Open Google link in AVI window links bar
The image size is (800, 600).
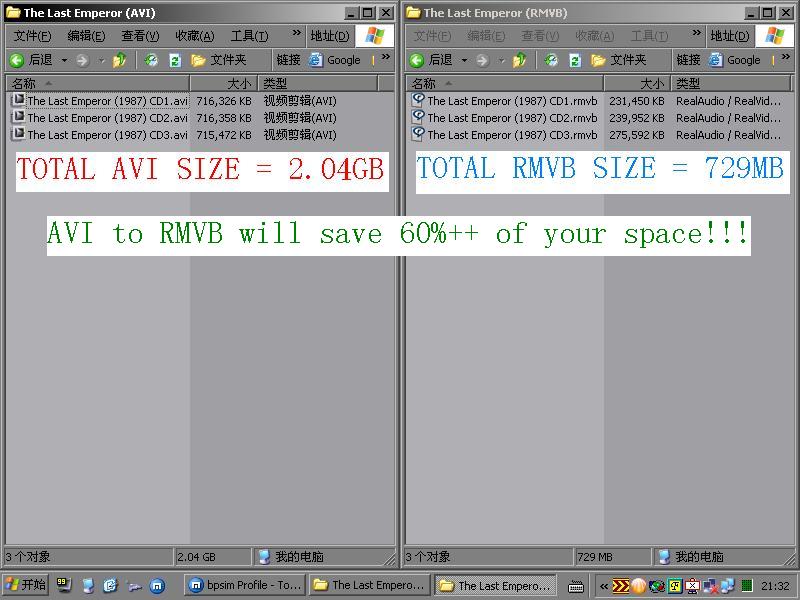tap(335, 60)
